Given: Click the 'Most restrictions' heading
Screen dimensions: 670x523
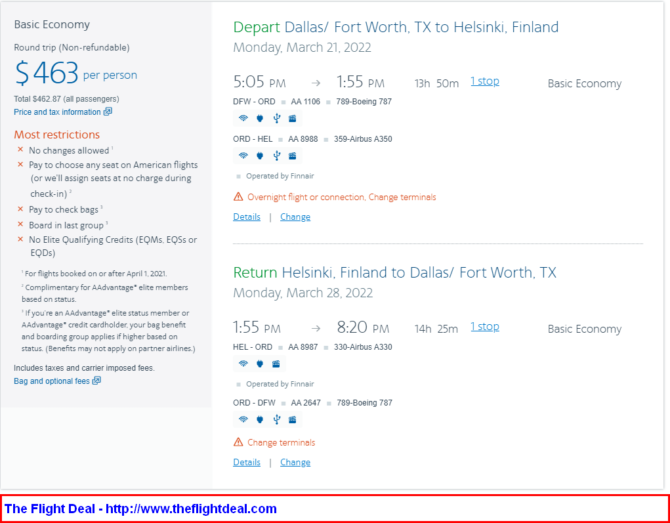Looking at the screenshot, I should 57,135.
